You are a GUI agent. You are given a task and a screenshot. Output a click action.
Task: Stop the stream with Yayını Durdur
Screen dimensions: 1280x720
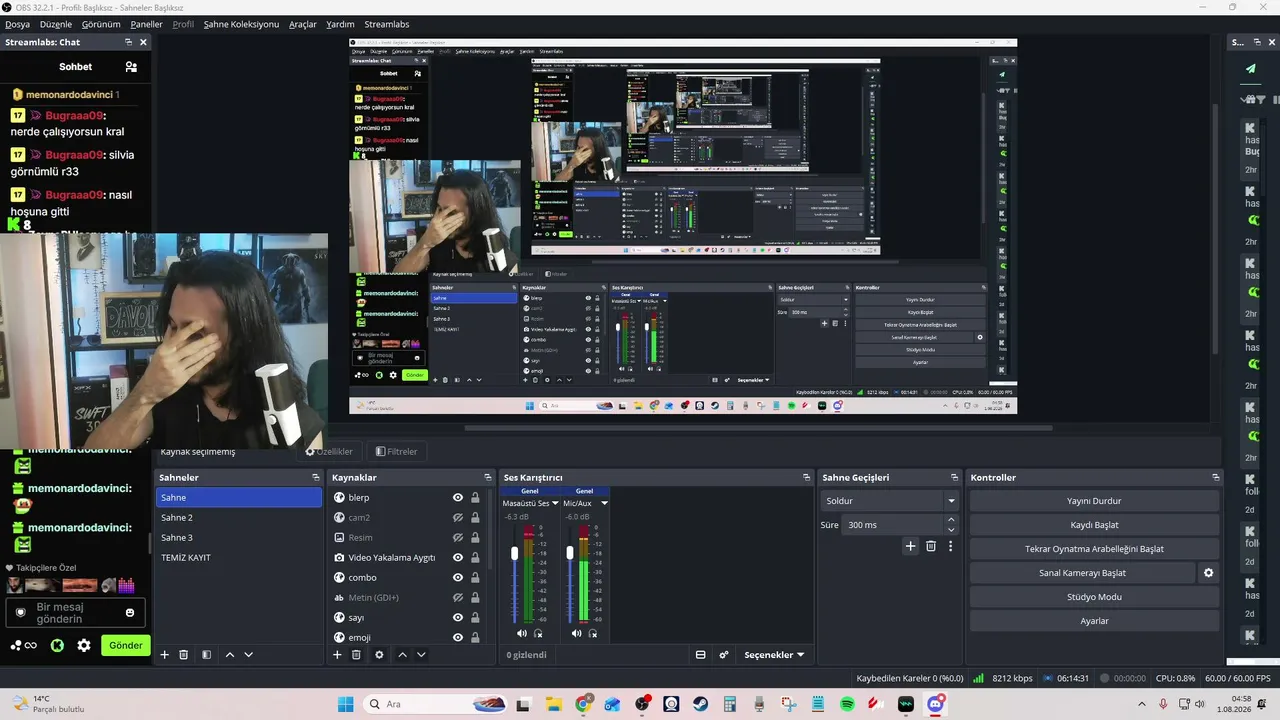1094,501
